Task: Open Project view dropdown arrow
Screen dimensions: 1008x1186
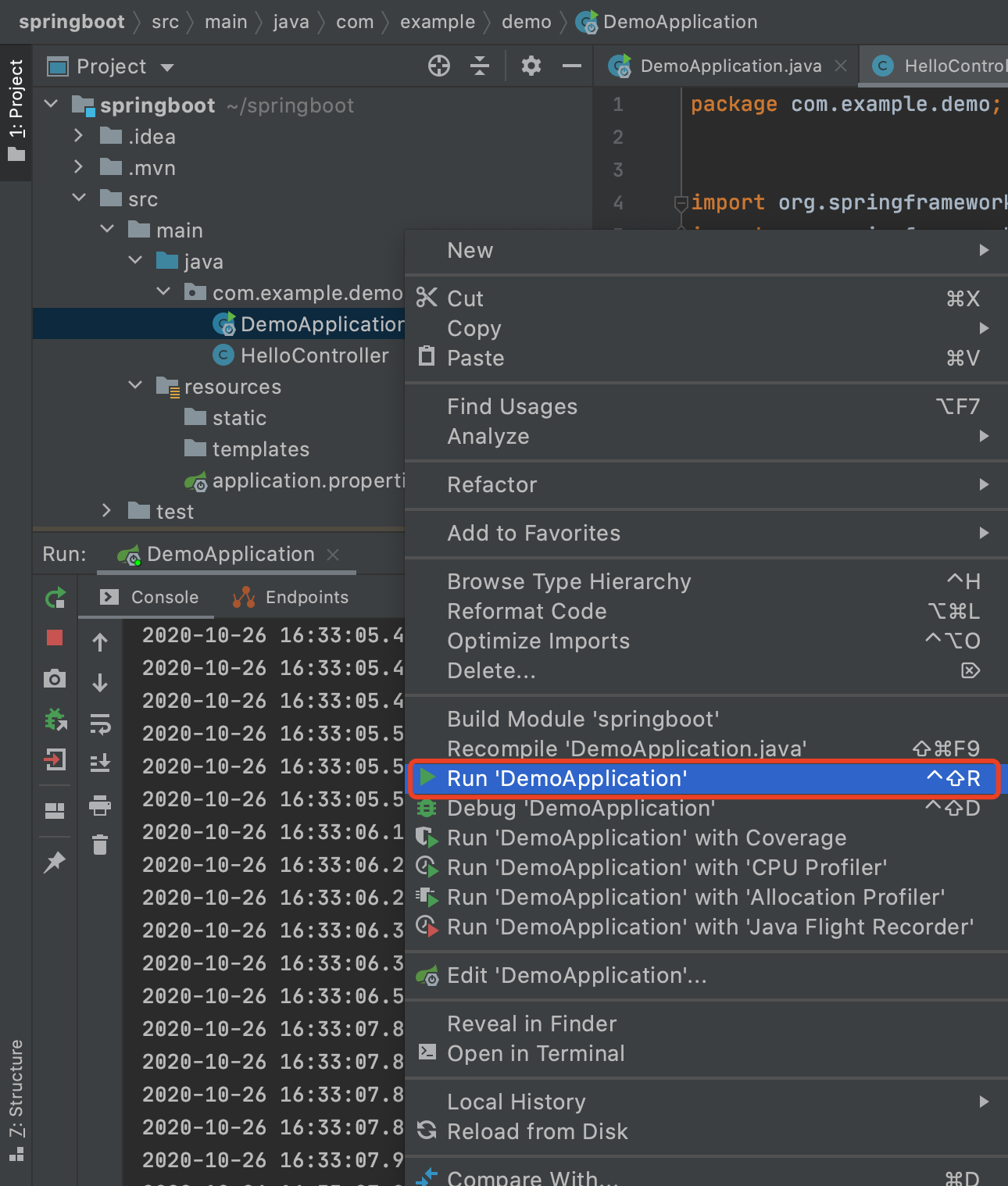Action: click(167, 67)
